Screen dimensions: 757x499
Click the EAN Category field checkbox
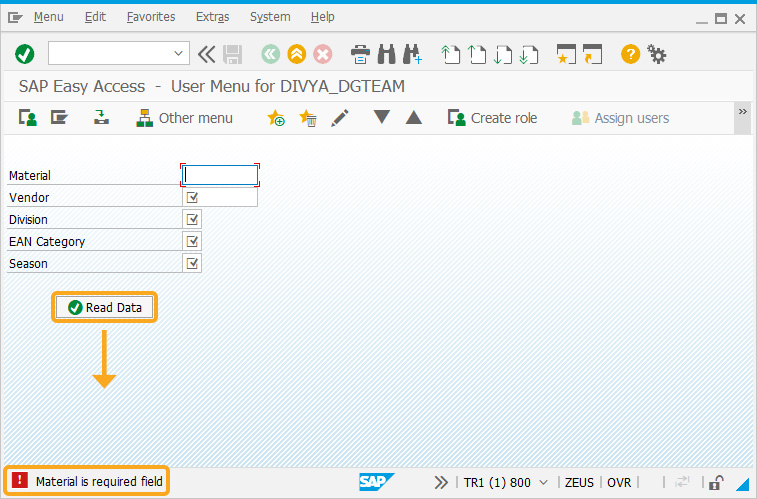(x=192, y=241)
